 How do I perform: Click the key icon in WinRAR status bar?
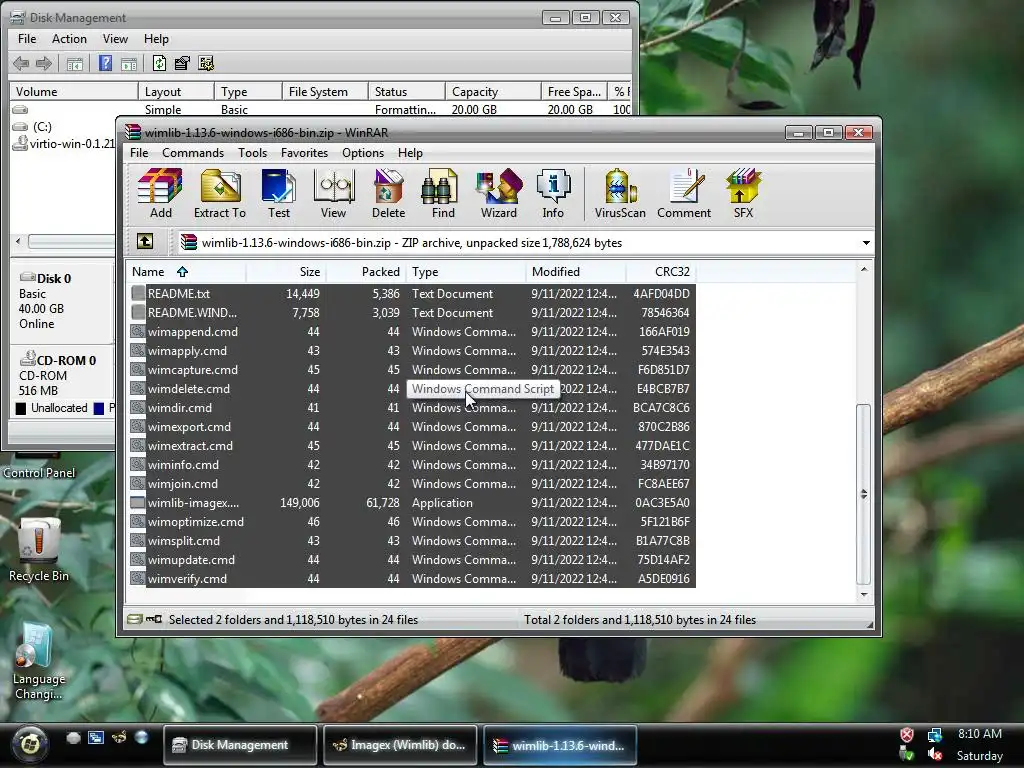tap(154, 619)
